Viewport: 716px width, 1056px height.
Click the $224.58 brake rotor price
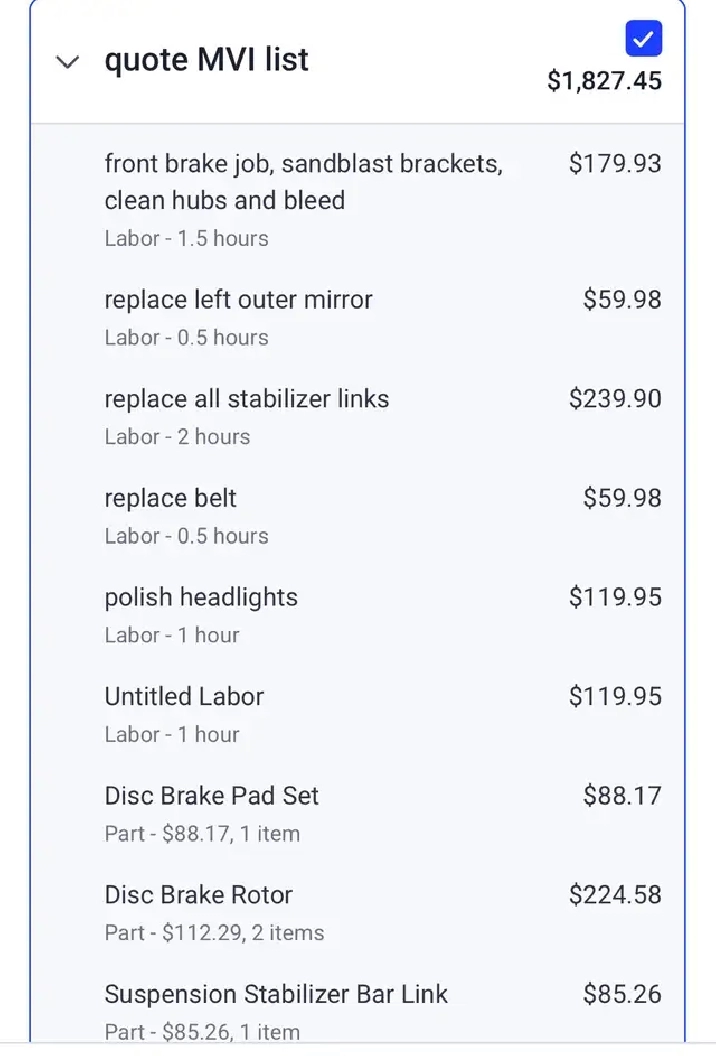click(x=615, y=895)
